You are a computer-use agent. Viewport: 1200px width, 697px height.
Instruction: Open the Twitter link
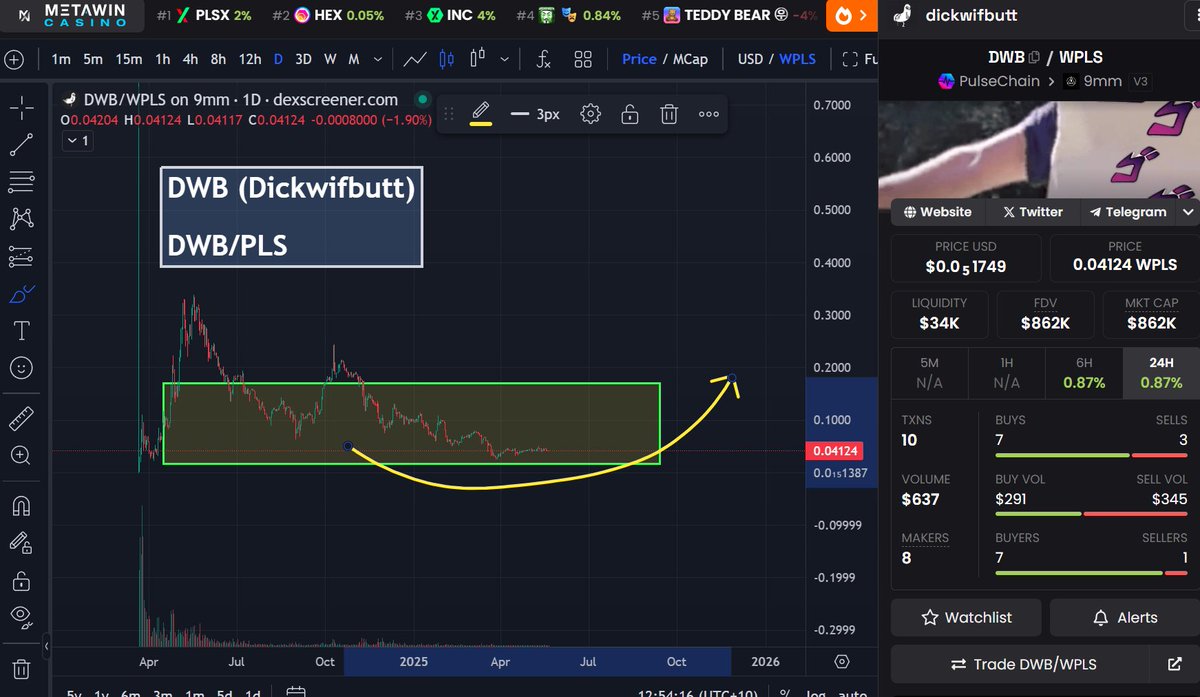[1033, 212]
